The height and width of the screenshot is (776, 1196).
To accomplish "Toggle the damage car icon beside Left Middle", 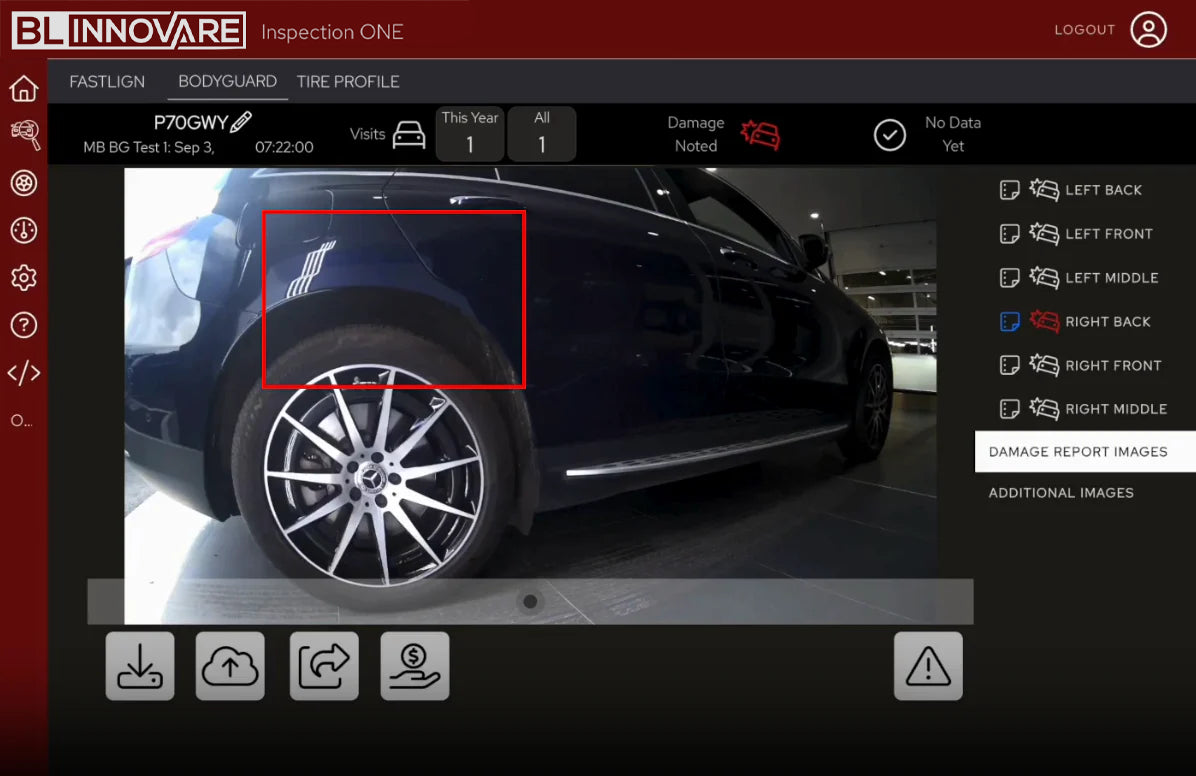I will click(x=1044, y=278).
